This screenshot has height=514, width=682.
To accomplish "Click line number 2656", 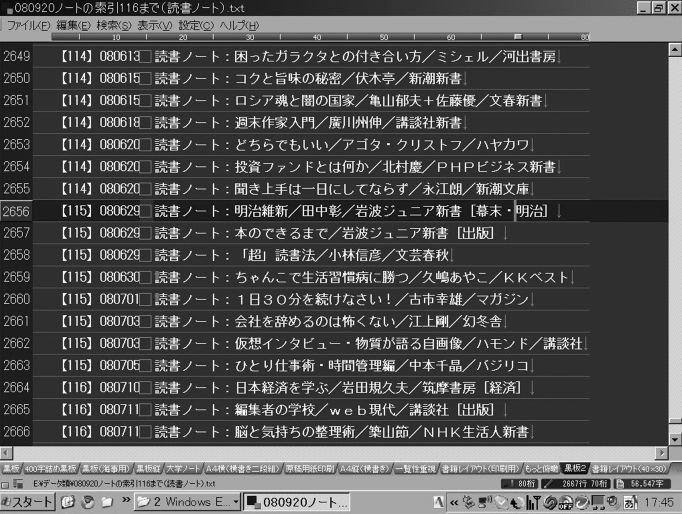I will tap(17, 211).
